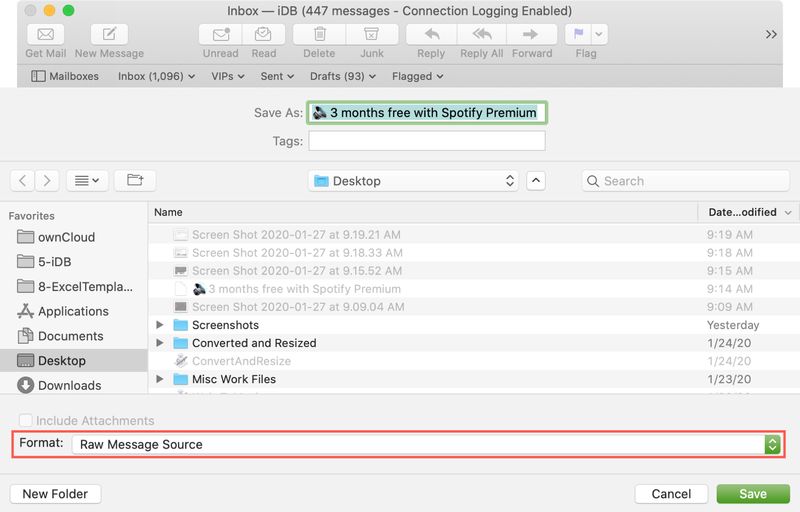
Task: Click the Cancel button
Action: click(x=671, y=494)
